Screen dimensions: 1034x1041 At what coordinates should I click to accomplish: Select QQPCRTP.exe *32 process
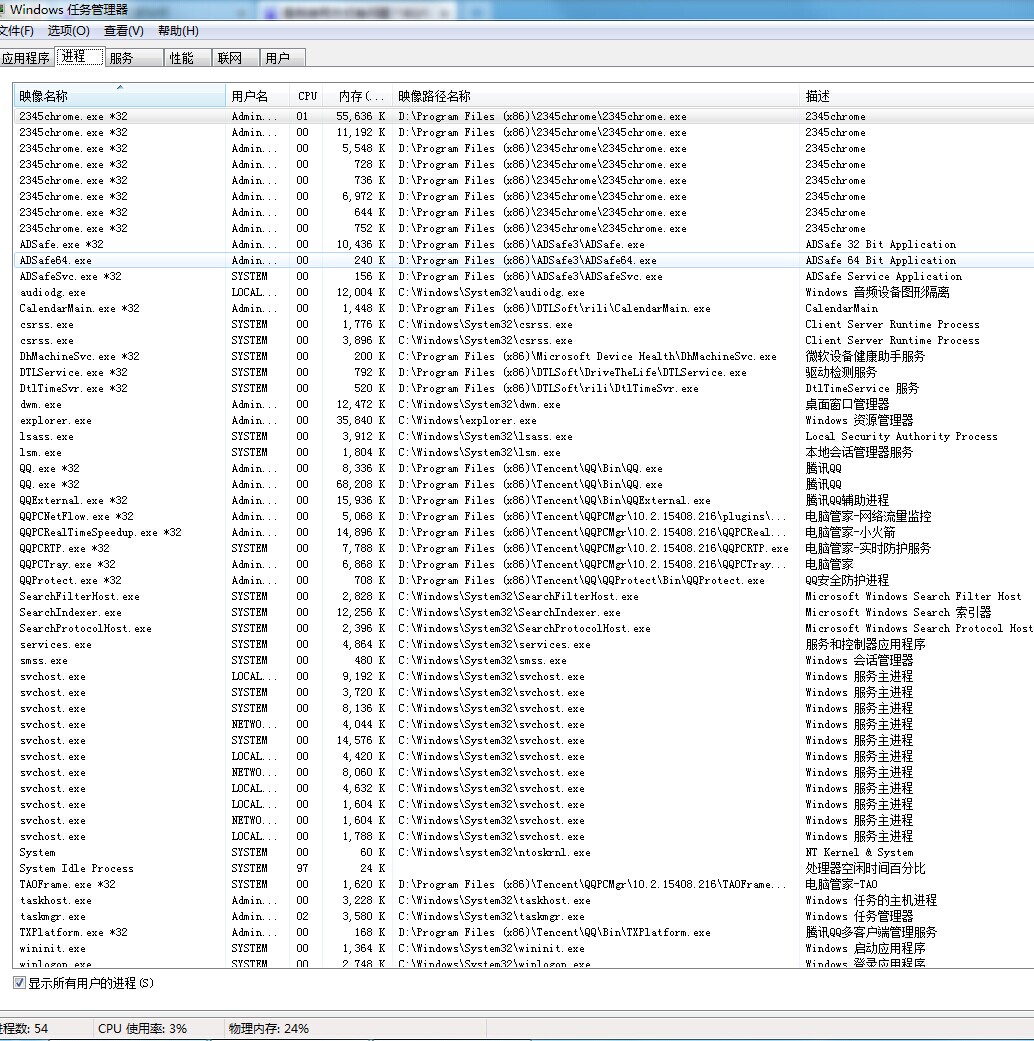[x=523, y=548]
